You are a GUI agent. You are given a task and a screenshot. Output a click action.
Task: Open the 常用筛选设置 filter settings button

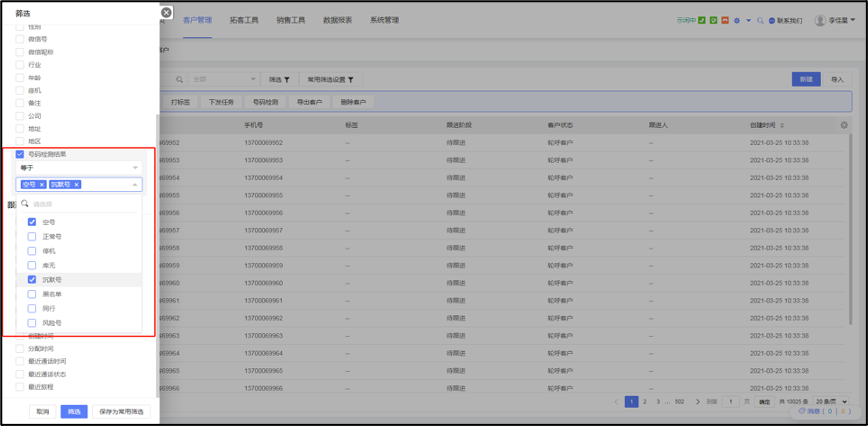(330, 80)
